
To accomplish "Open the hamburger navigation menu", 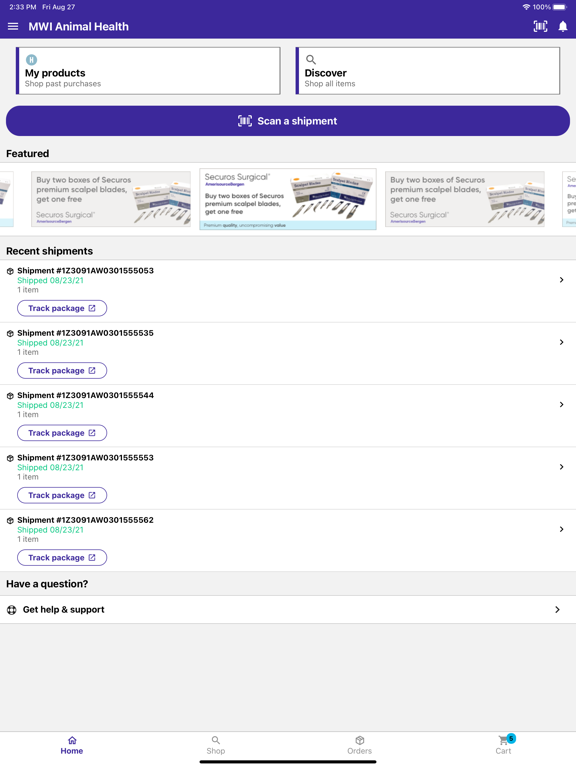I will pos(13,26).
